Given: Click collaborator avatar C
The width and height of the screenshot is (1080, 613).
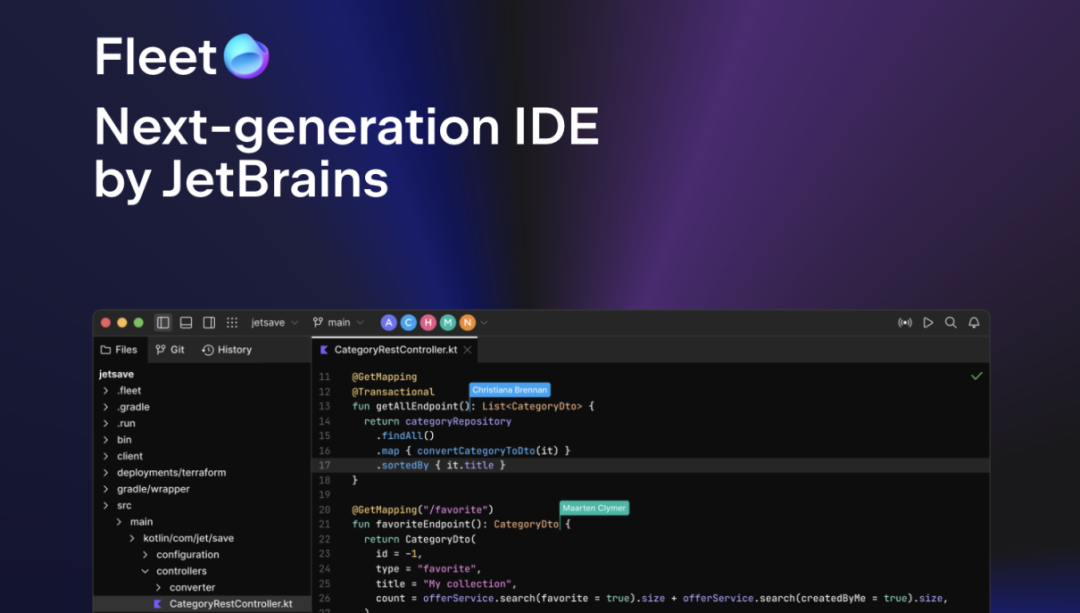Looking at the screenshot, I should click(408, 322).
